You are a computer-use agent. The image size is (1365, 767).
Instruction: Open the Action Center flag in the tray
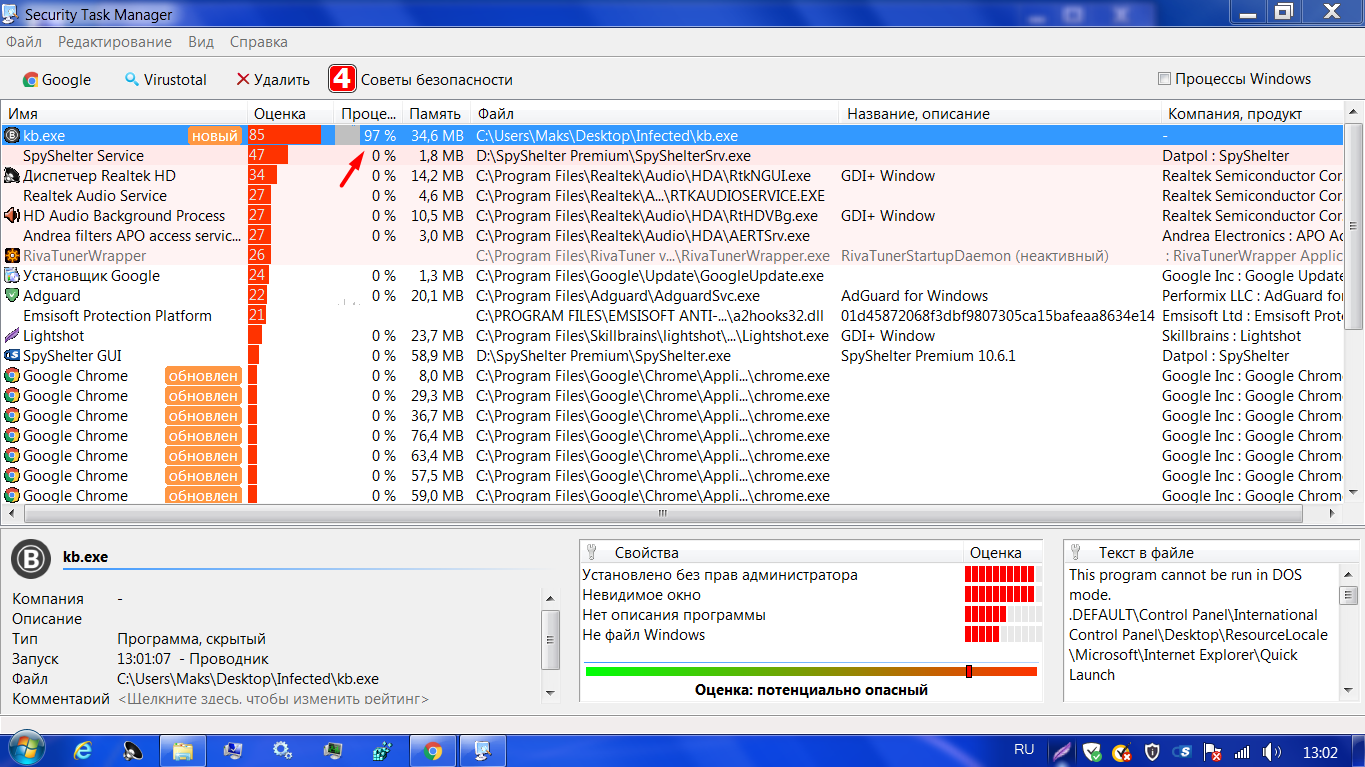pyautogui.click(x=1212, y=751)
